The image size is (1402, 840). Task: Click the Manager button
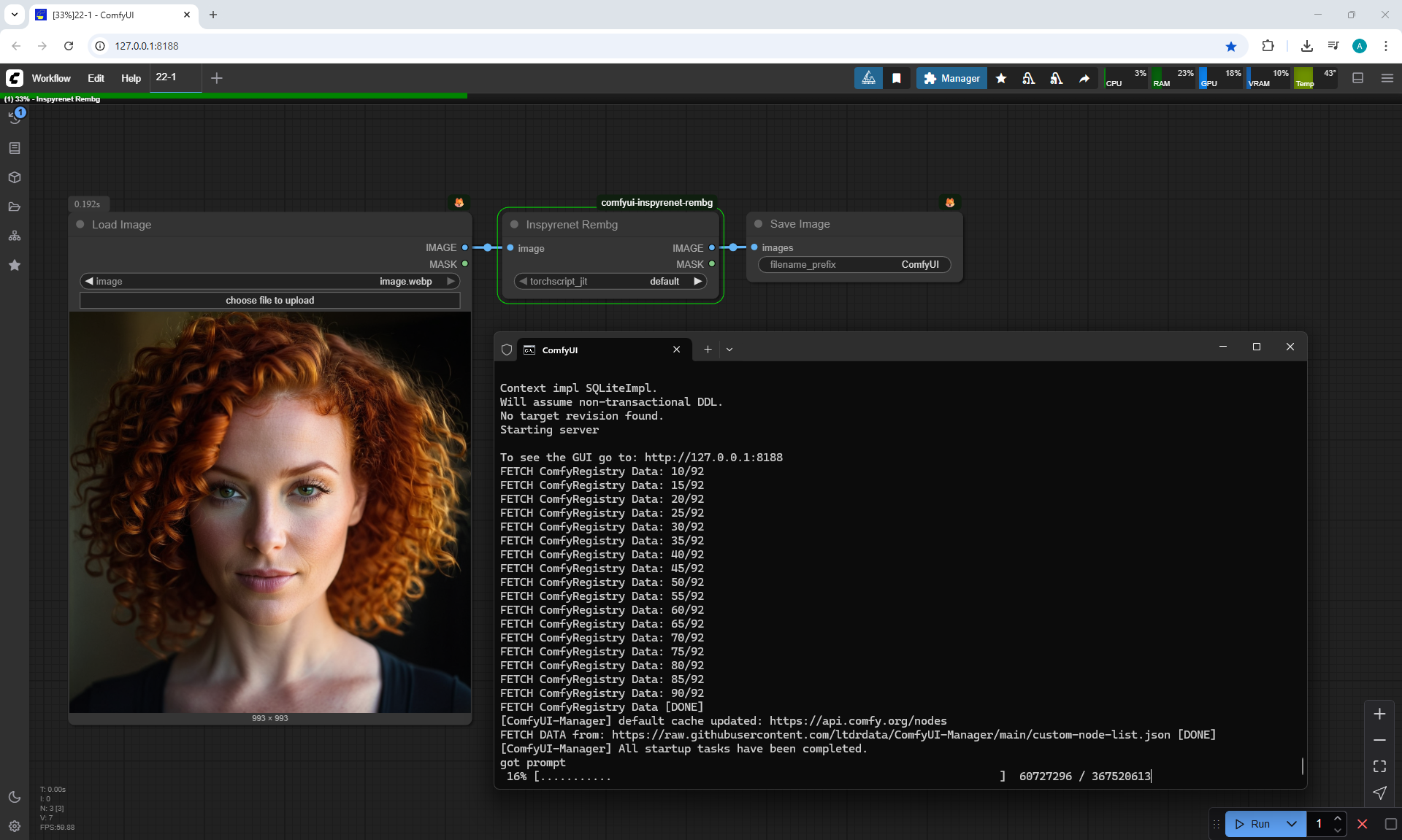tap(951, 78)
